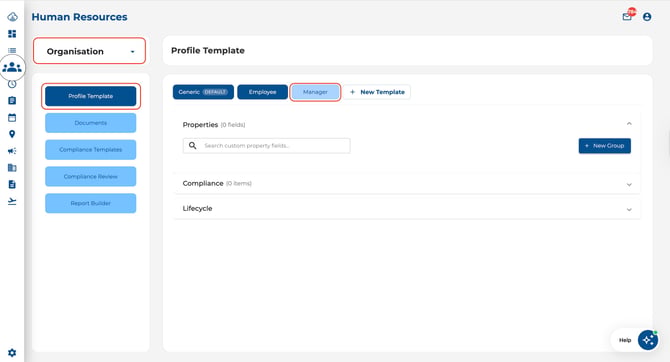670x362 pixels.
Task: Click the Help label
Action: click(x=625, y=340)
